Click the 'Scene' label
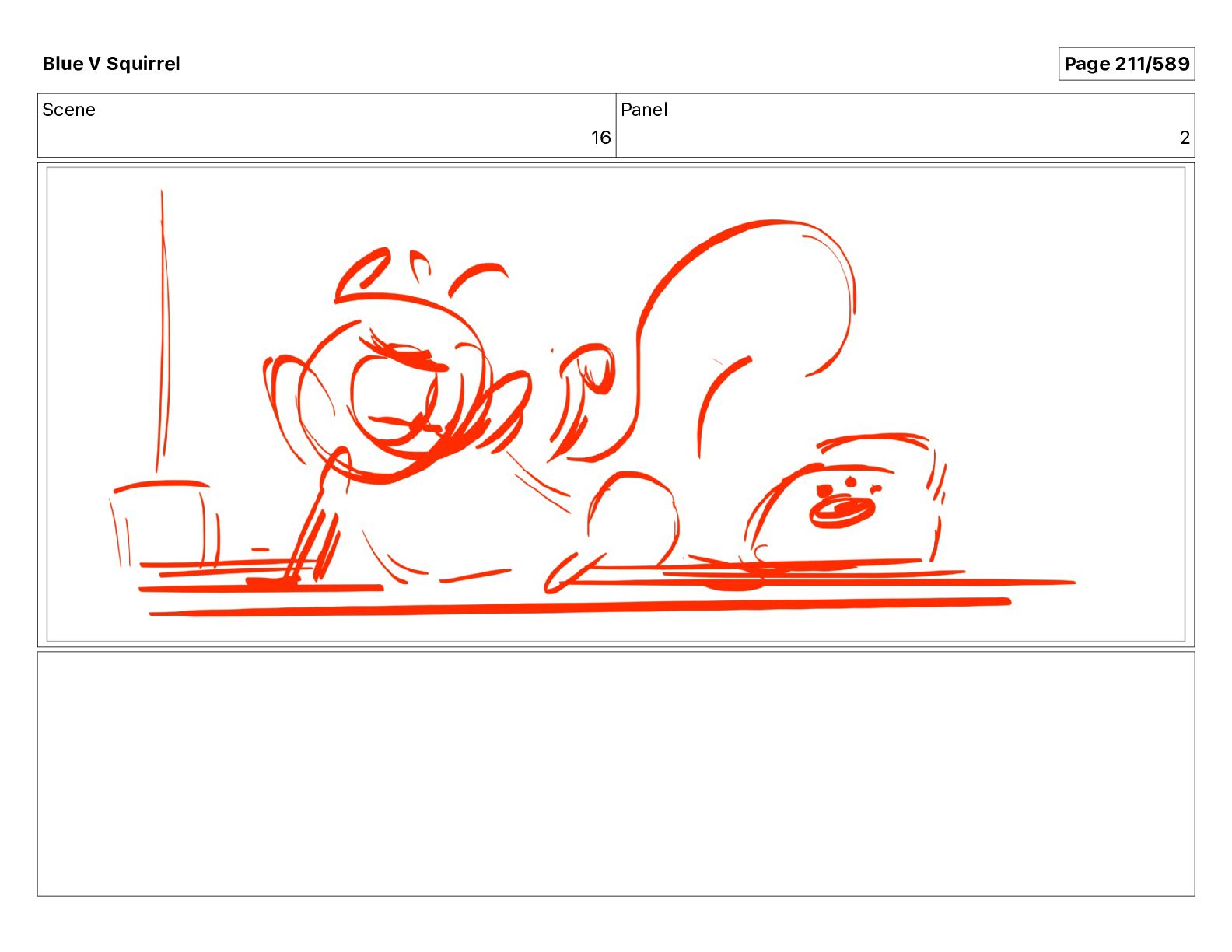This screenshot has width=1232, height=952. click(69, 110)
